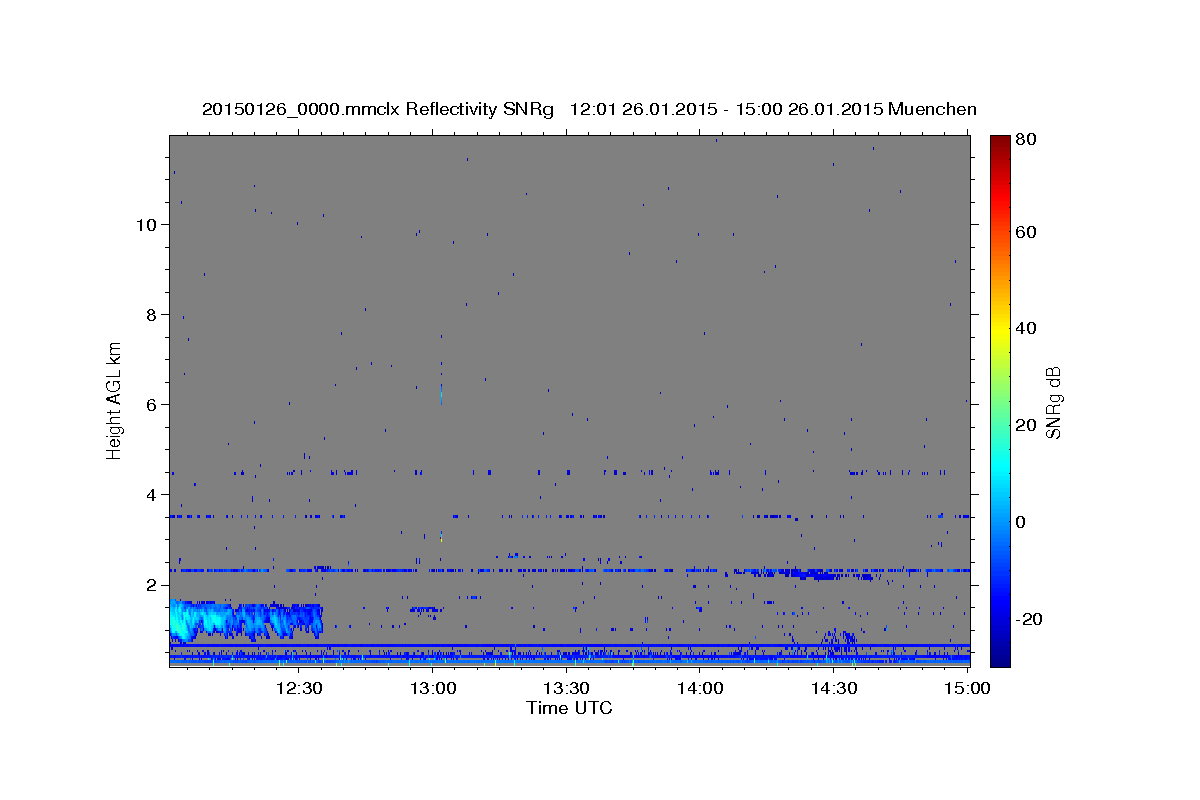Viewport: 1200px width, 800px height.
Task: Click the 14:30 time tick label
Action: point(834,689)
